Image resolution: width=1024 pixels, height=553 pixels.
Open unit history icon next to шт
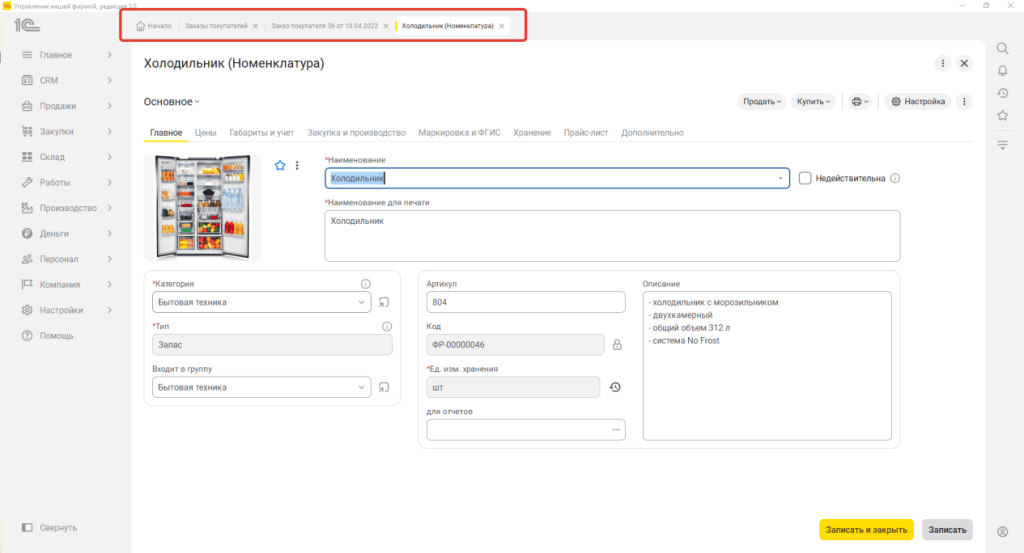coord(615,387)
